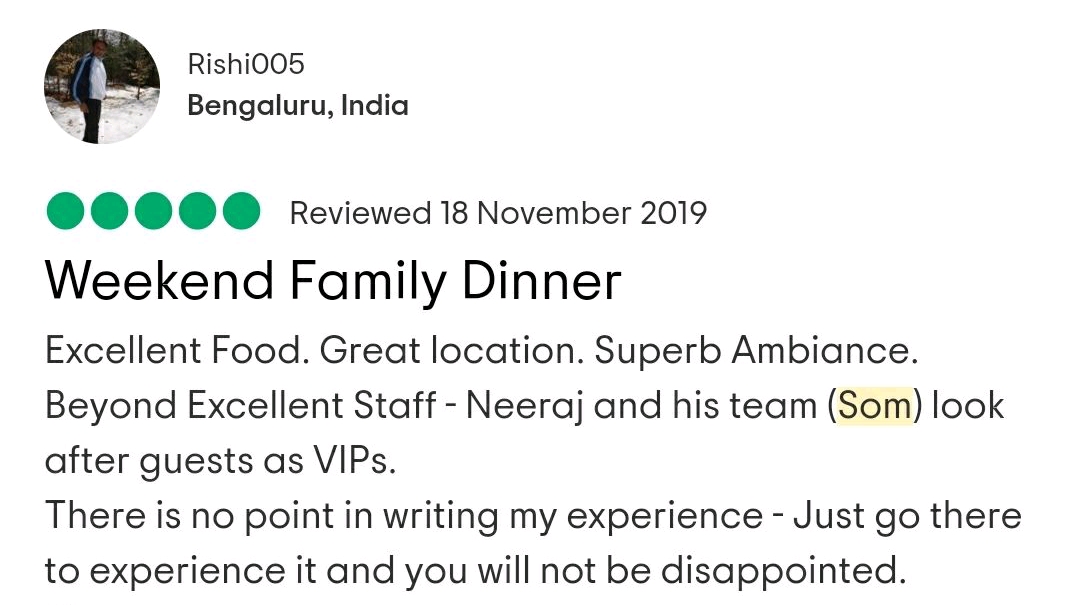The height and width of the screenshot is (605, 1074).
Task: Click the fifth green rating bubble
Action: coord(241,211)
